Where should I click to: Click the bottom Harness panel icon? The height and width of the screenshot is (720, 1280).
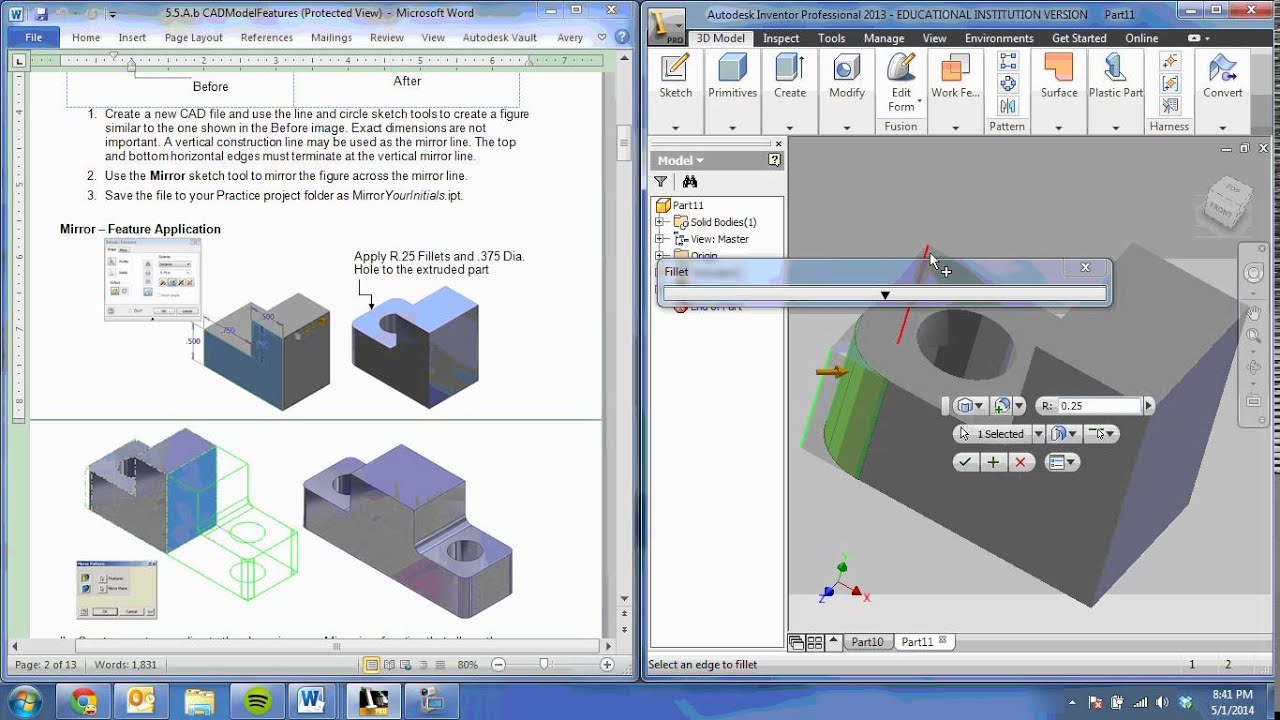click(1169, 106)
